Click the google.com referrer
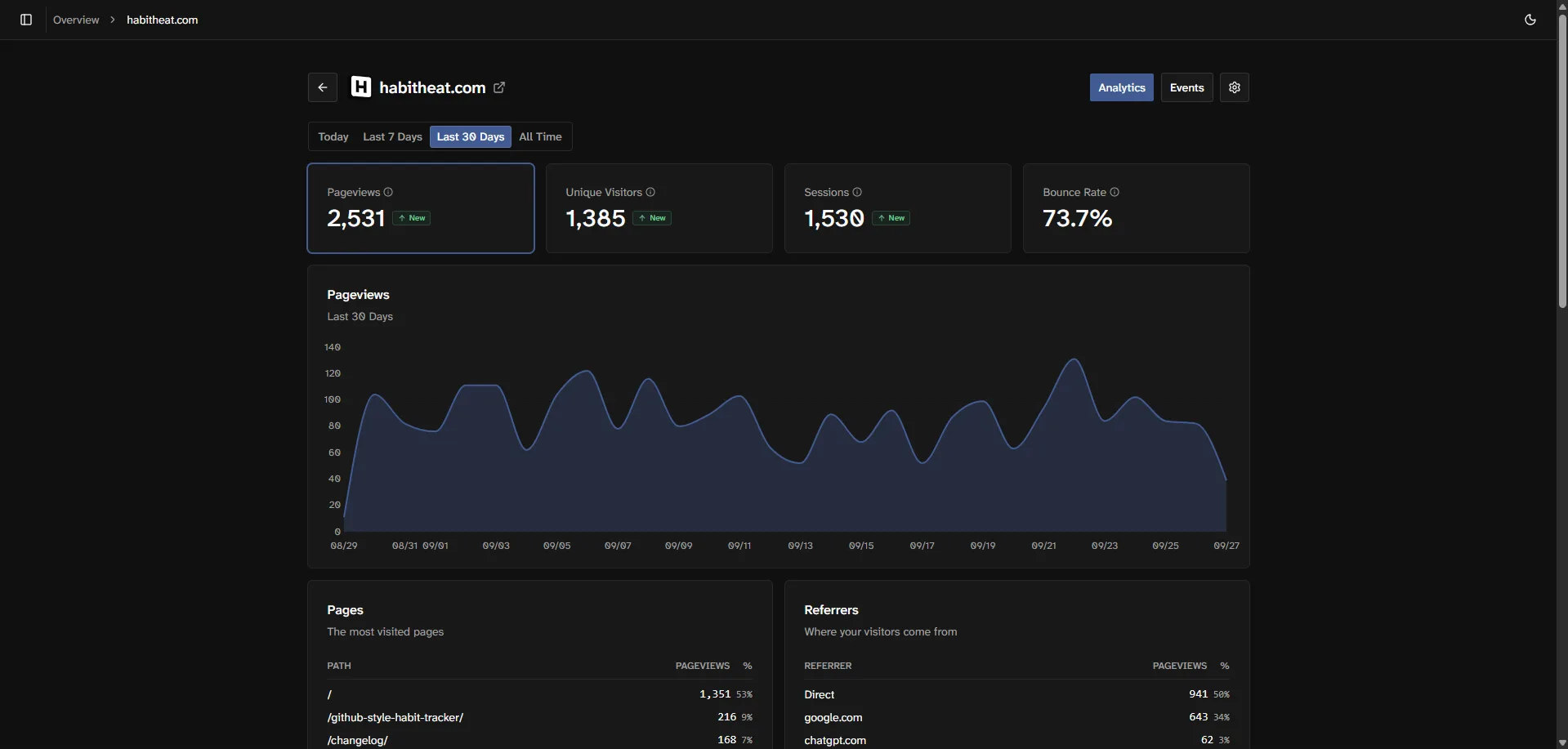The image size is (1568, 749). [x=833, y=717]
